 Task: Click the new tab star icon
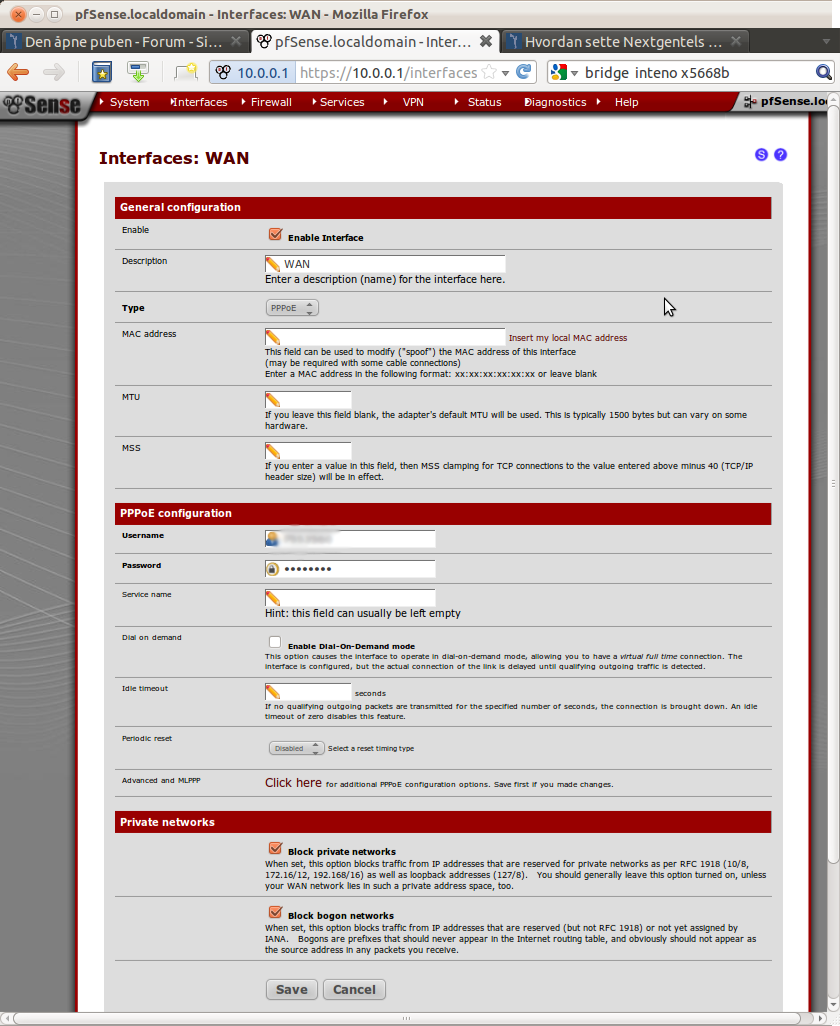click(x=186, y=71)
